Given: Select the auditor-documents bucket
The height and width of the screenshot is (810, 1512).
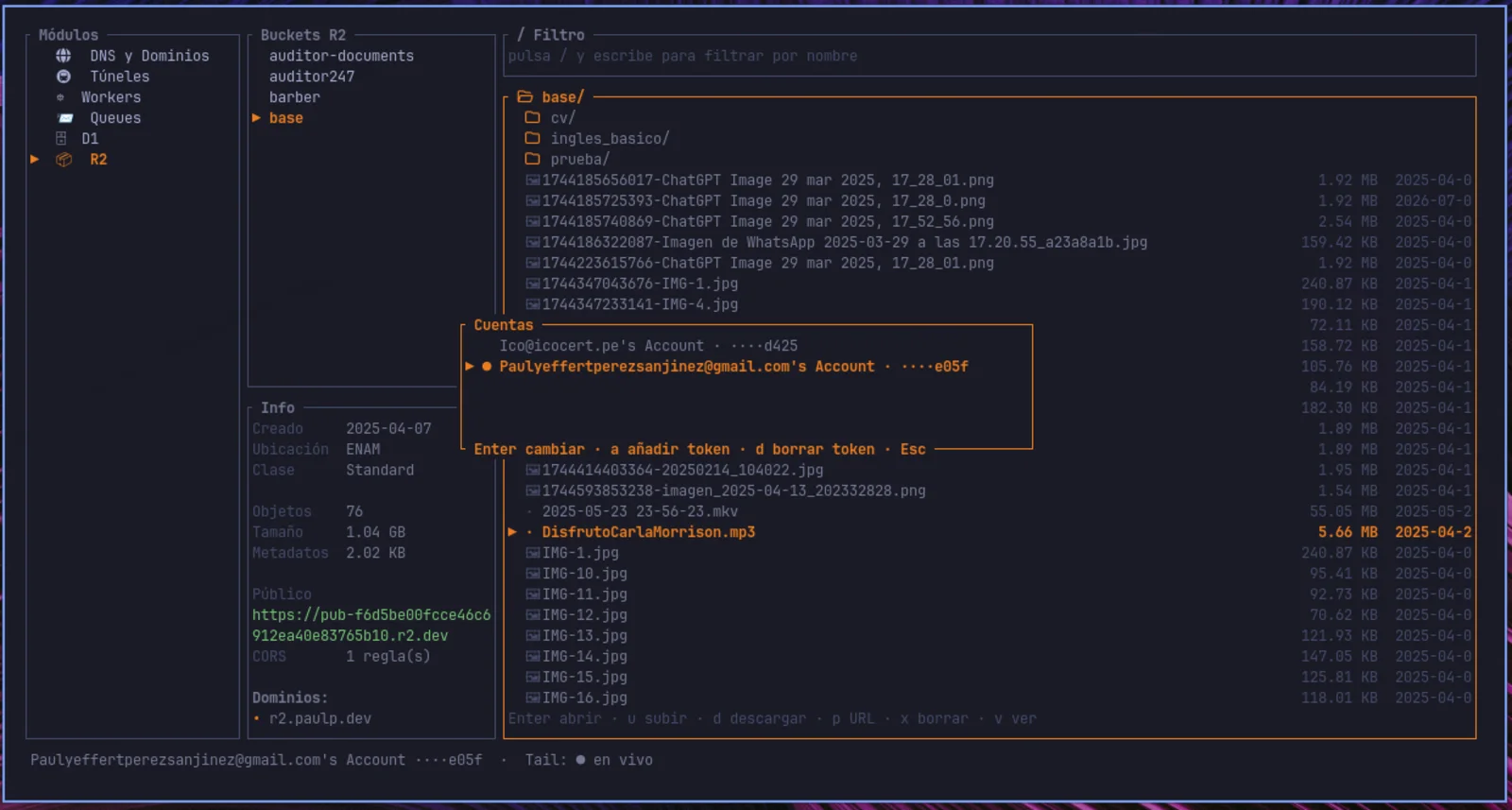Looking at the screenshot, I should pyautogui.click(x=341, y=56).
